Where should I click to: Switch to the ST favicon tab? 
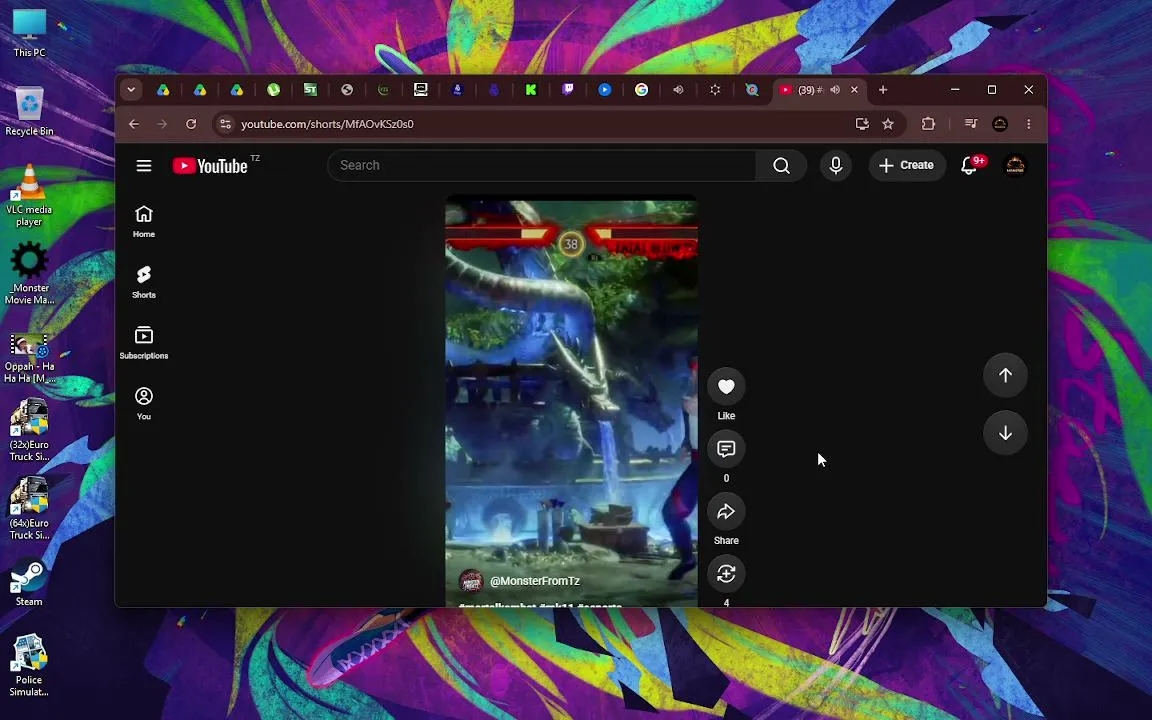click(x=310, y=90)
